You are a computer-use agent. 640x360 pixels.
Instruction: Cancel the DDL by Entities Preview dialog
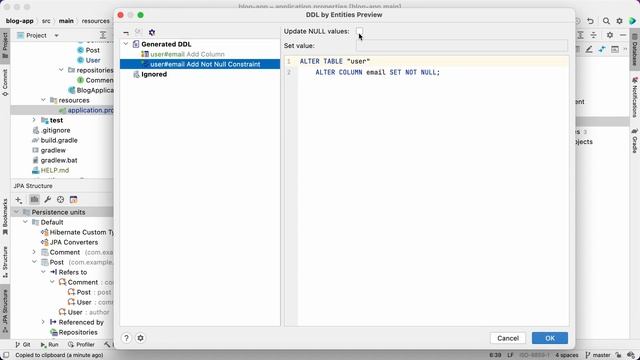[508, 338]
